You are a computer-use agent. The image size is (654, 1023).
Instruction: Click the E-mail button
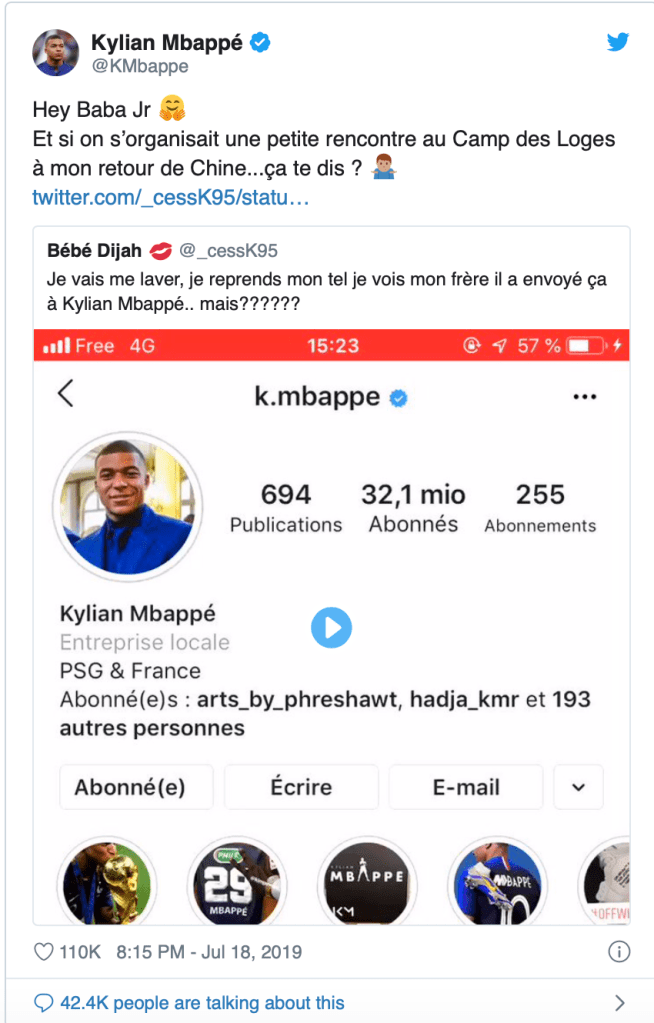point(465,787)
